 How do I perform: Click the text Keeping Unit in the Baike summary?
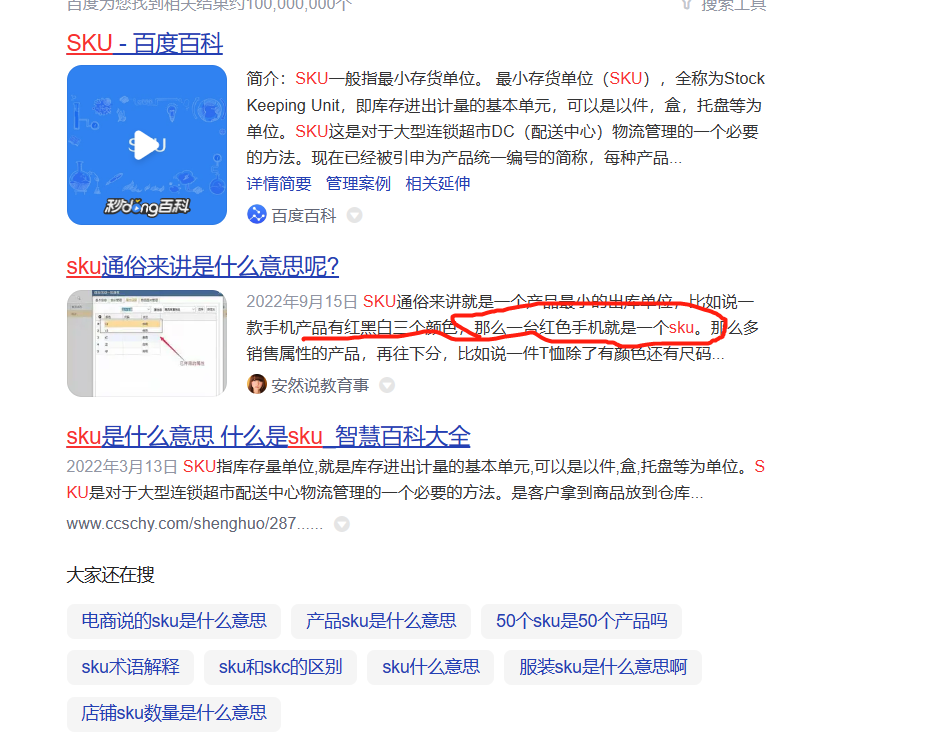293,106
